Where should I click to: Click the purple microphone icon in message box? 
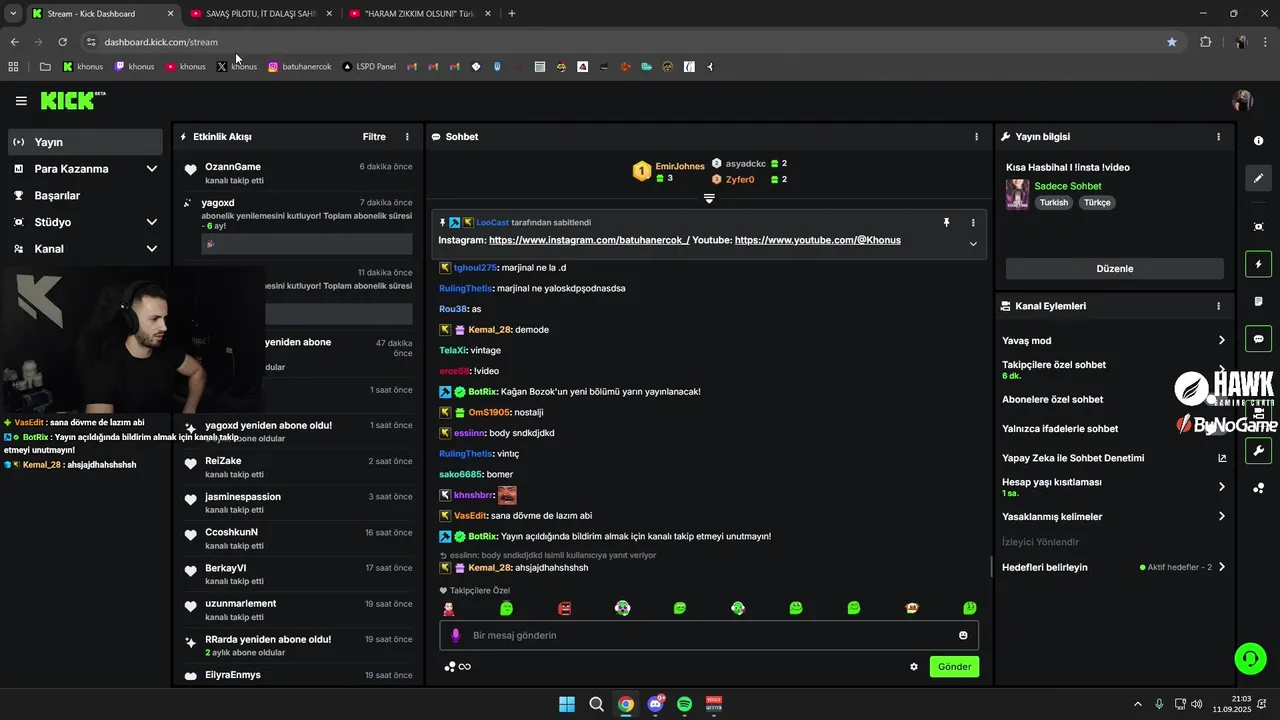456,635
